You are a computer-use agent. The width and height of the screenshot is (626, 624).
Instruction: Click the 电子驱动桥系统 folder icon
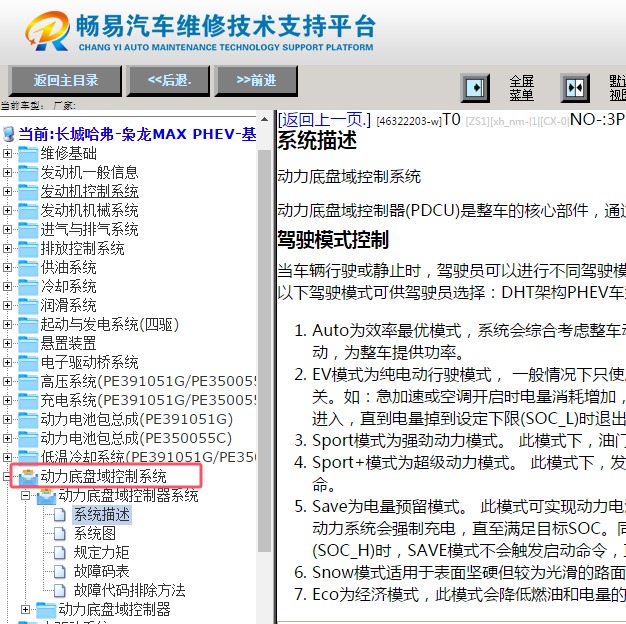click(x=28, y=363)
